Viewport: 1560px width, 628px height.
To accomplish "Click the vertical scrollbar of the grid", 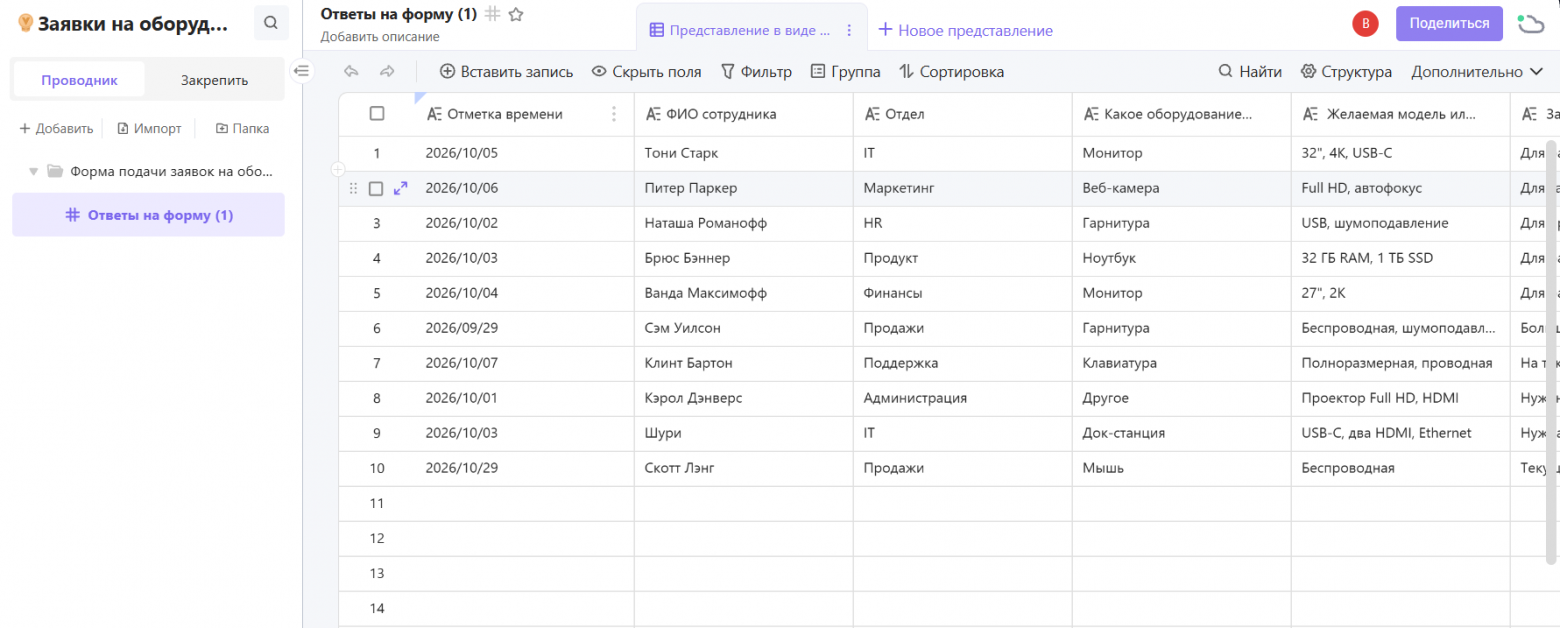I will pyautogui.click(x=1552, y=350).
